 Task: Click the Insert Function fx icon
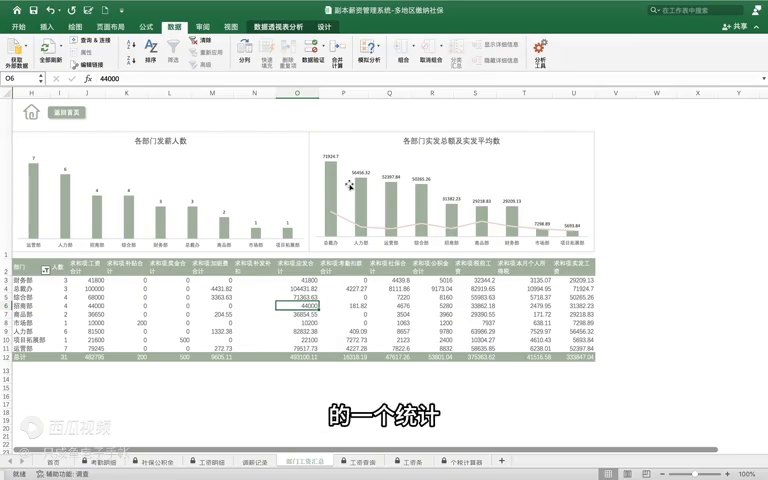click(x=88, y=78)
